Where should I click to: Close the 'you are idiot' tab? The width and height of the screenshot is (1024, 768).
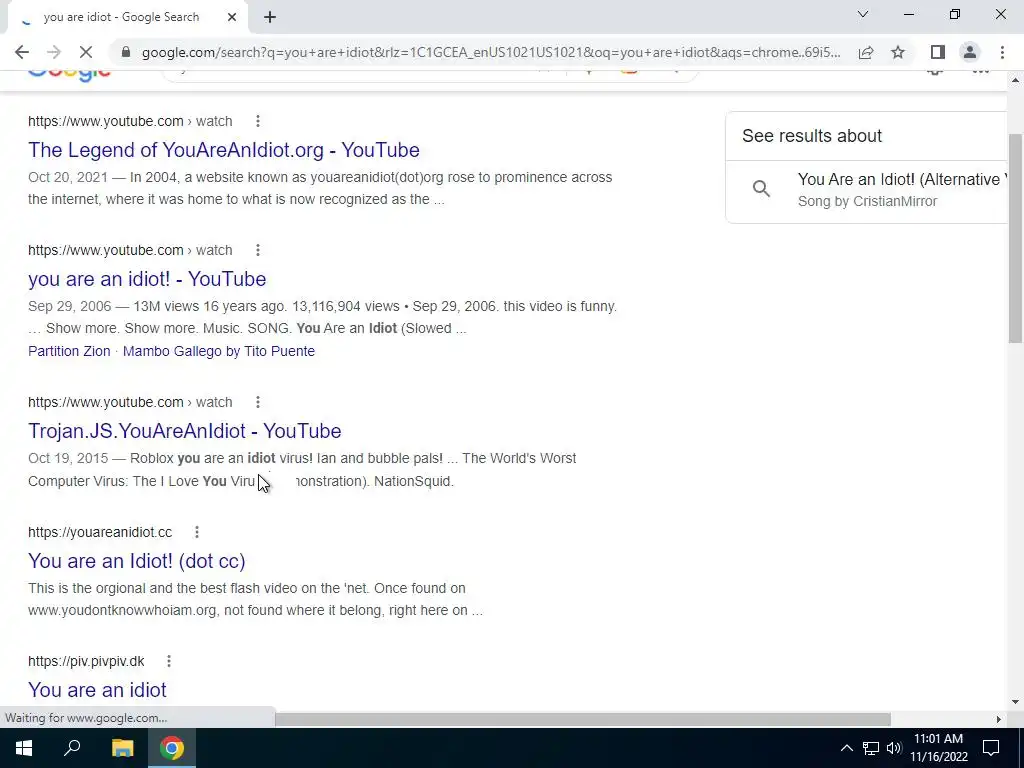click(x=232, y=17)
